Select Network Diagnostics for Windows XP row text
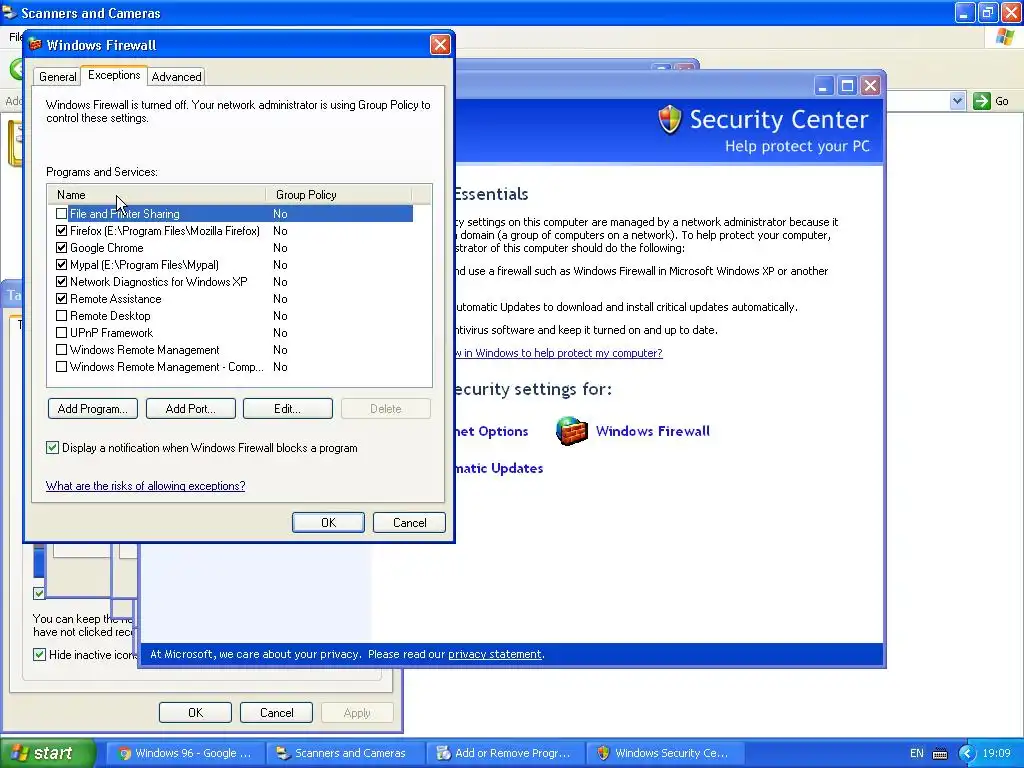The height and width of the screenshot is (768, 1024). [x=159, y=281]
